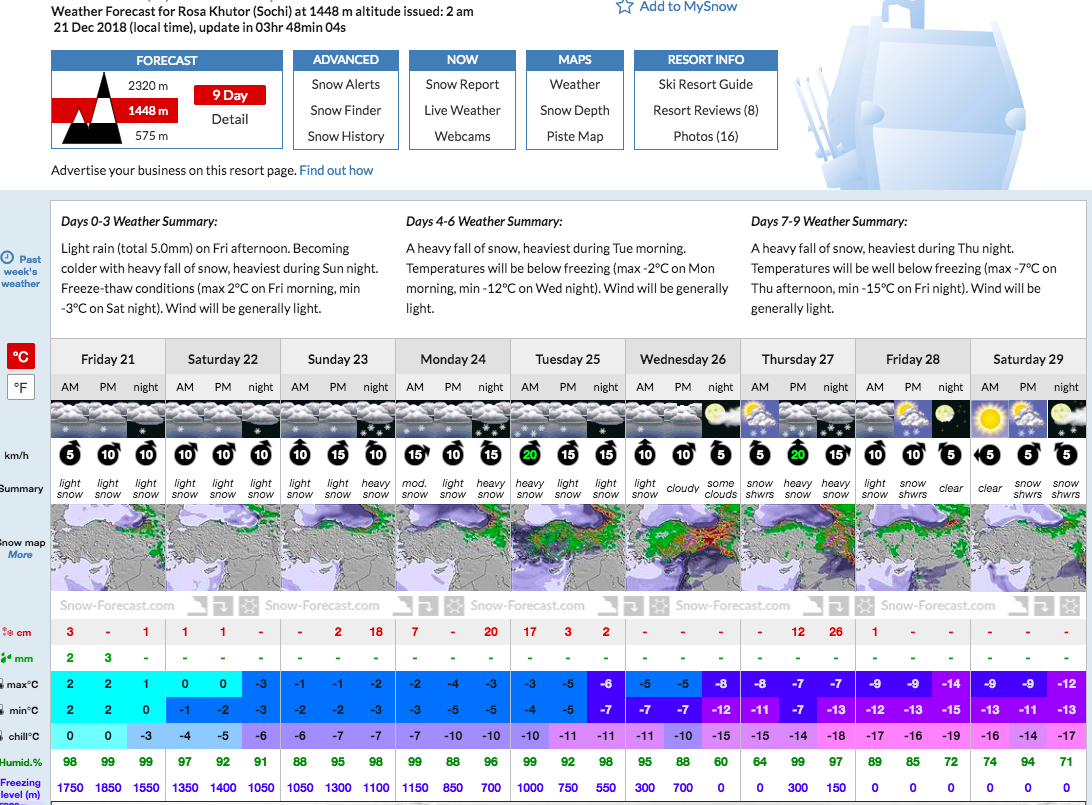Open the Thursday 27 snow map thumbnail
The image size is (1092, 805).
tap(798, 547)
